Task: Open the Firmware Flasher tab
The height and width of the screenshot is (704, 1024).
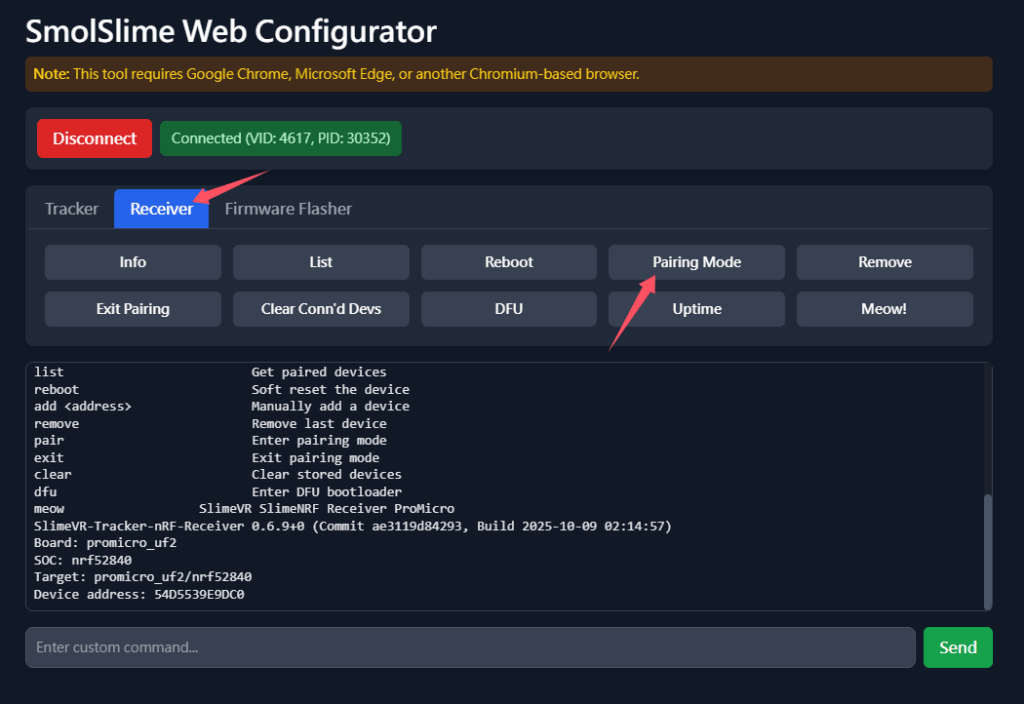Action: tap(288, 209)
